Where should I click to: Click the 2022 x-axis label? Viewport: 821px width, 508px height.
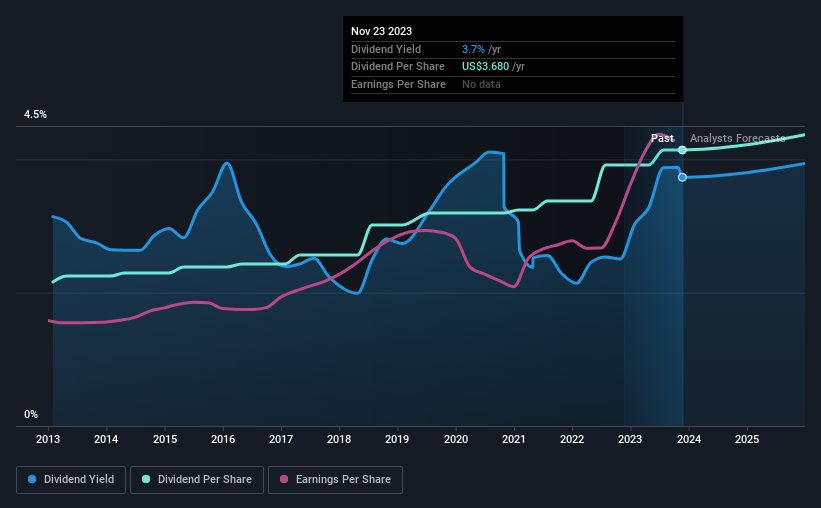(572, 439)
